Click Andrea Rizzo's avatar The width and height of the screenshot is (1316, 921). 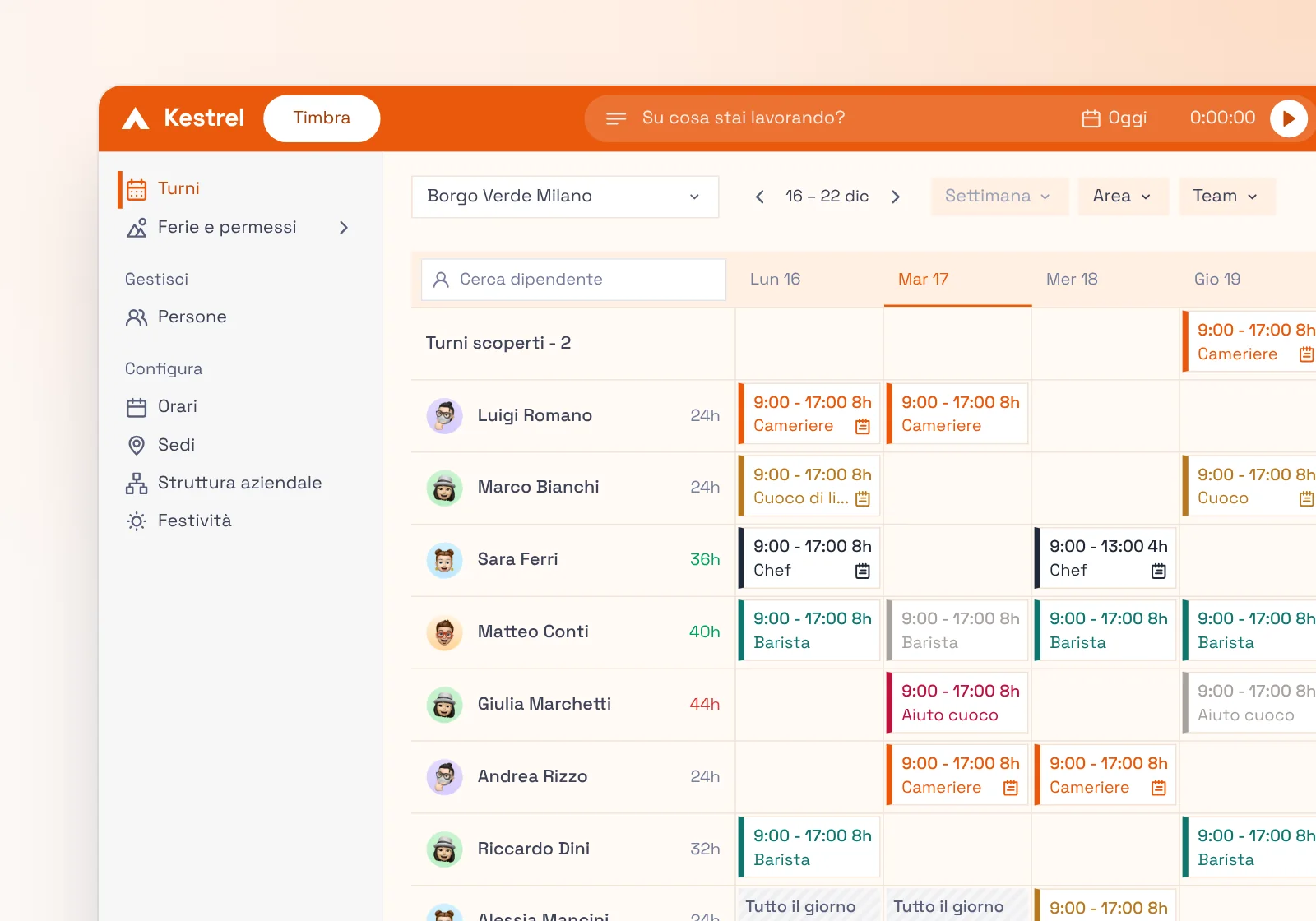coord(444,777)
